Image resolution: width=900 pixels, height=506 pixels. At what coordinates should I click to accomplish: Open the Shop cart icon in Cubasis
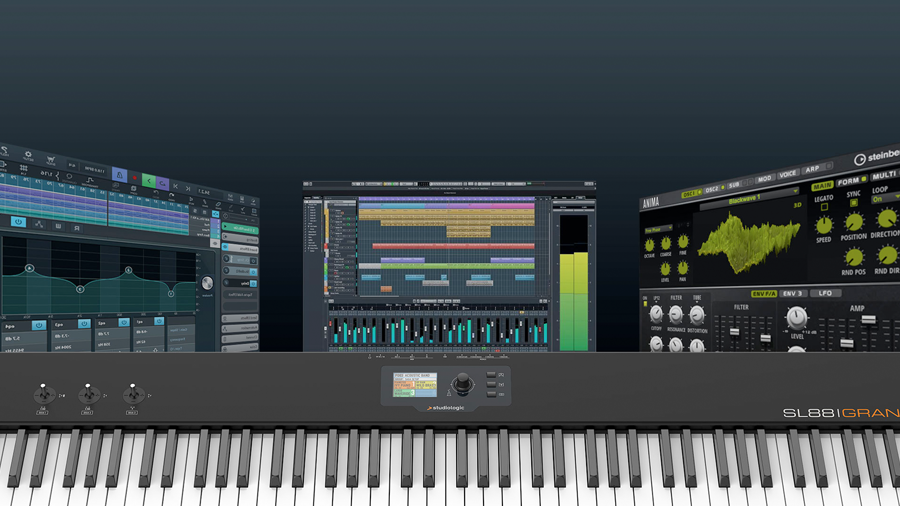pyautogui.click(x=51, y=159)
